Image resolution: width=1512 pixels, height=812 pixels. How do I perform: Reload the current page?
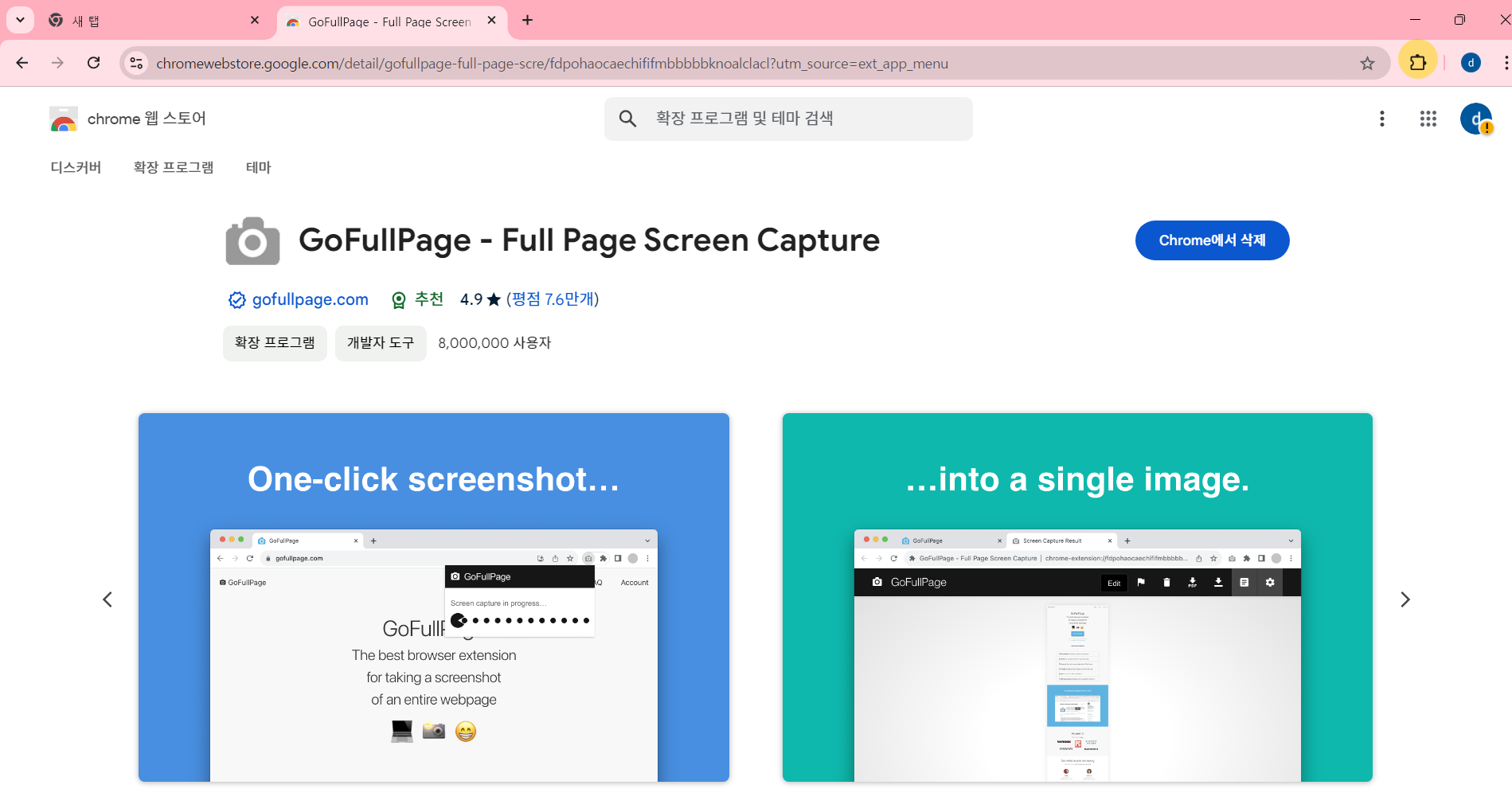coord(94,63)
